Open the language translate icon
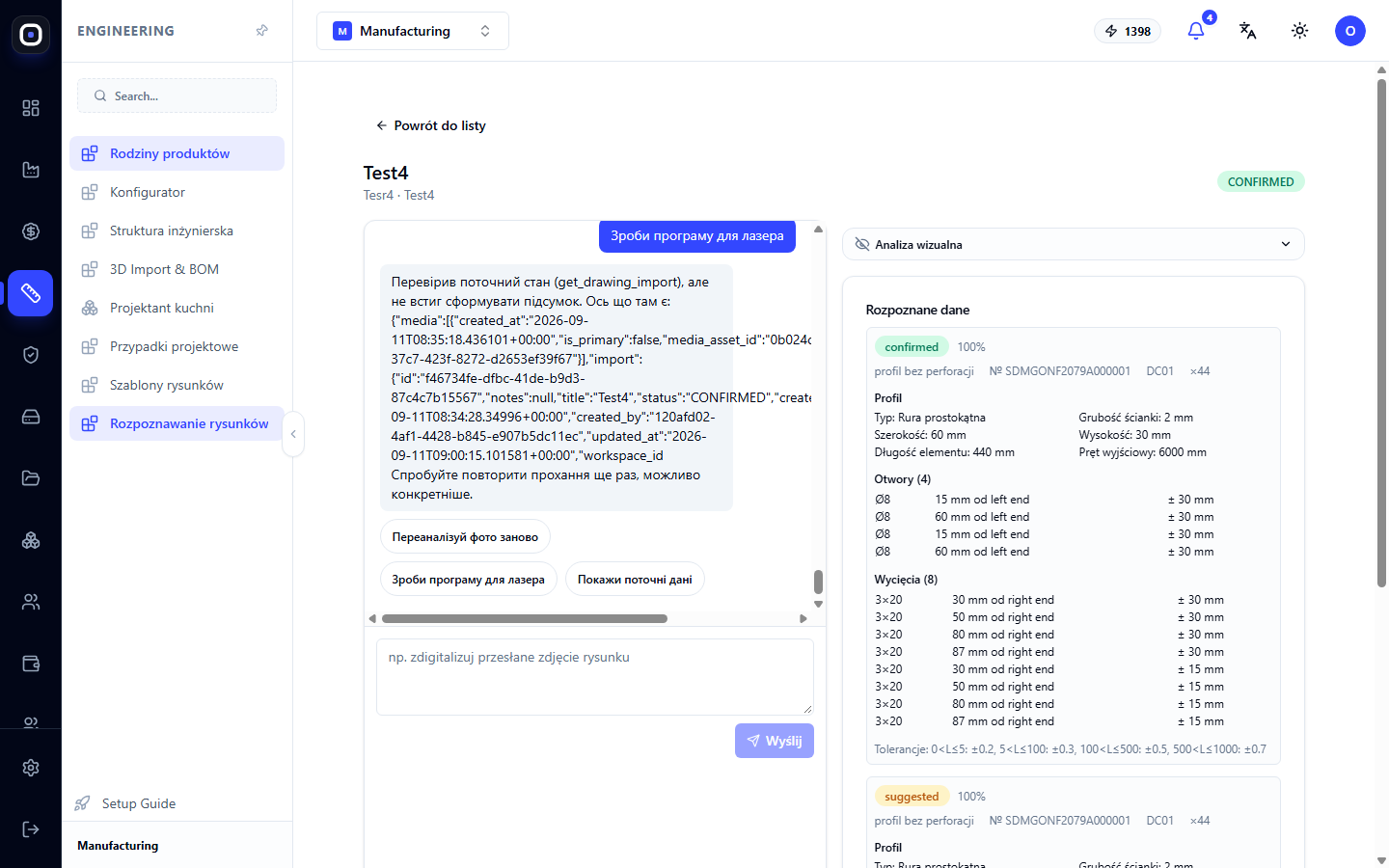Viewport: 1389px width, 868px height. coord(1248,31)
